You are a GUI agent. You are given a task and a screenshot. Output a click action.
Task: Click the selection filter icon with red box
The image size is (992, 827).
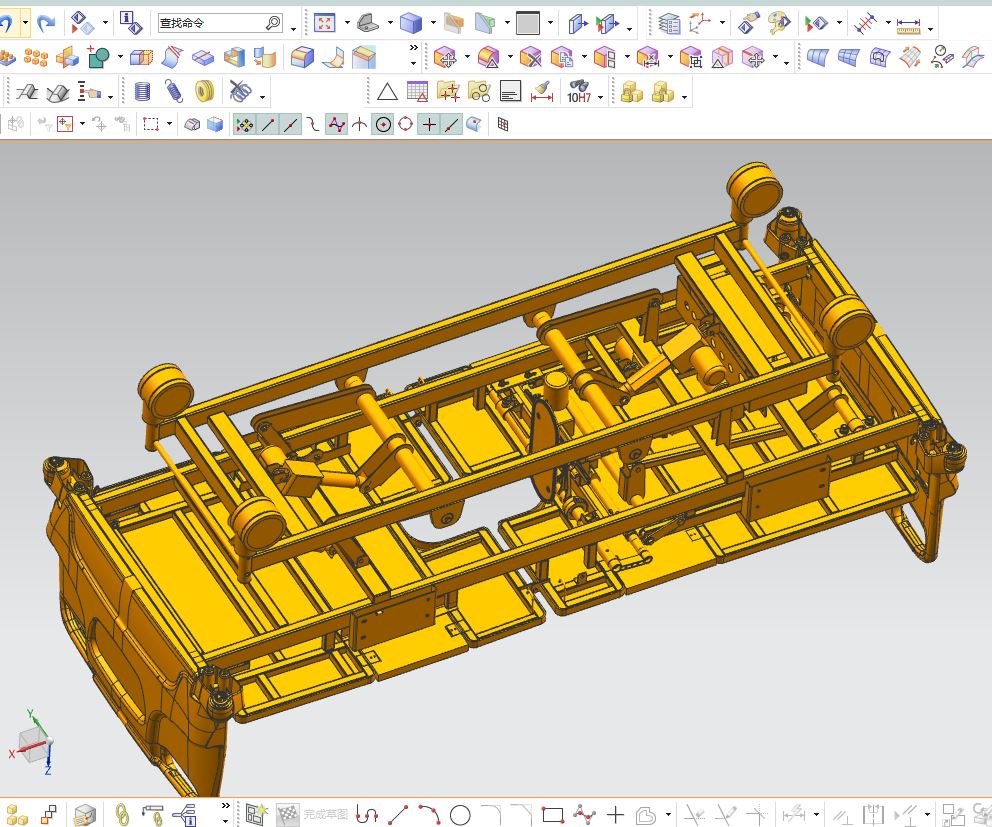tap(65, 124)
